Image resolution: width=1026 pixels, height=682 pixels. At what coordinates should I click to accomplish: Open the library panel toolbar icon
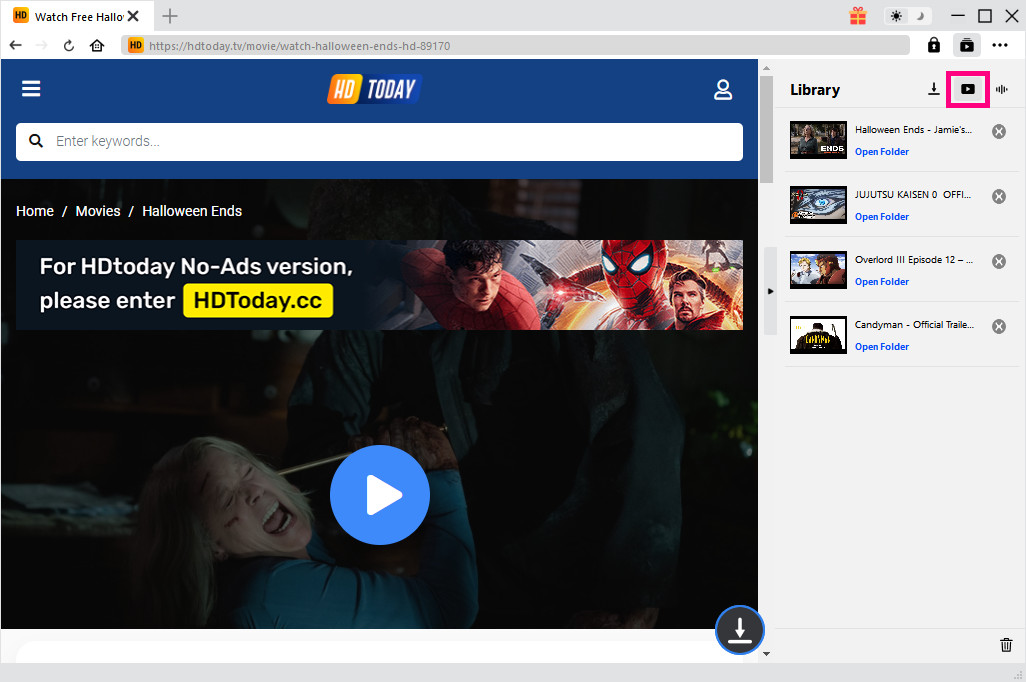pos(966,45)
